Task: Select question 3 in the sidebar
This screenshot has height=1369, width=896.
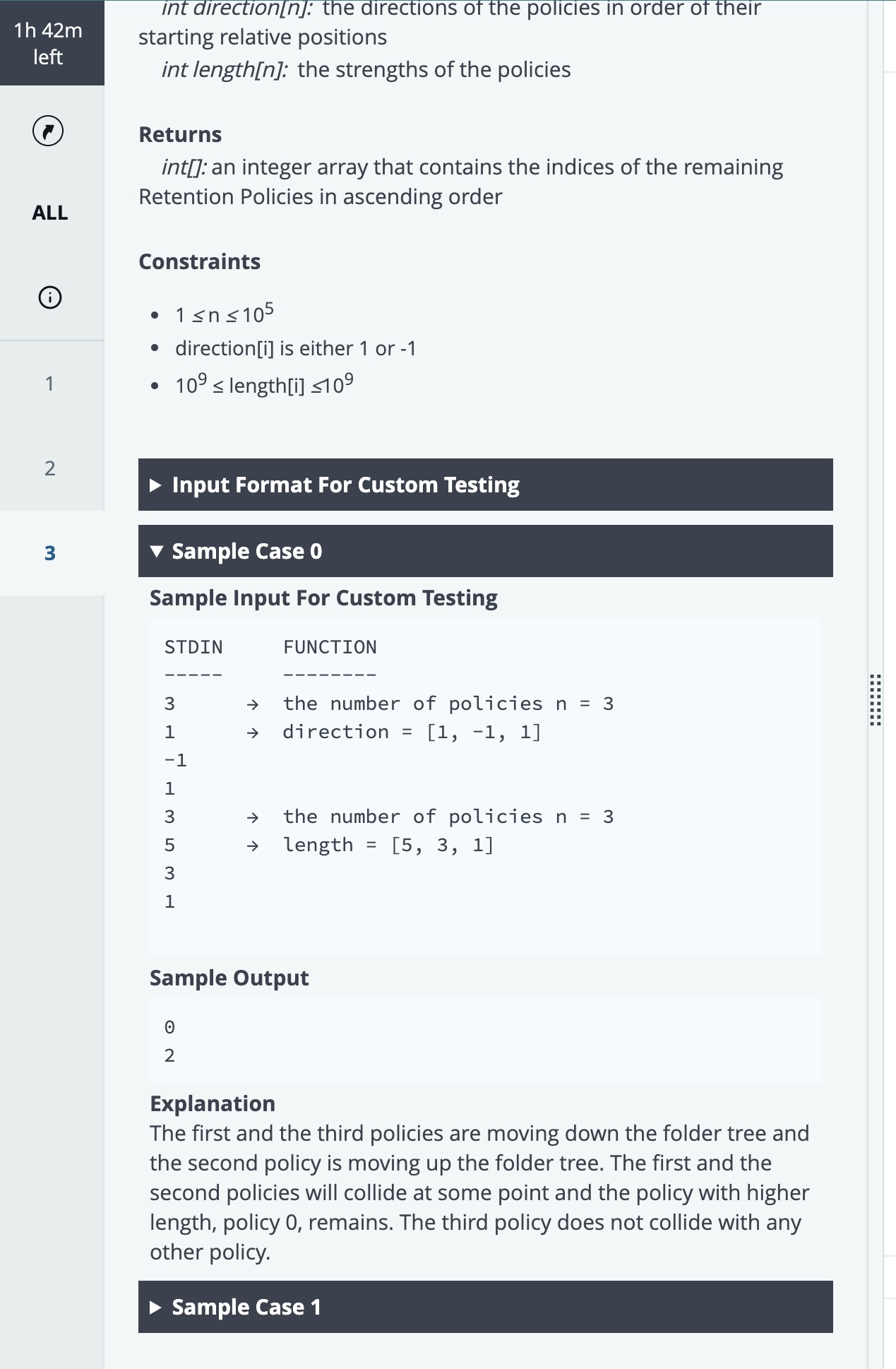Action: tap(49, 553)
